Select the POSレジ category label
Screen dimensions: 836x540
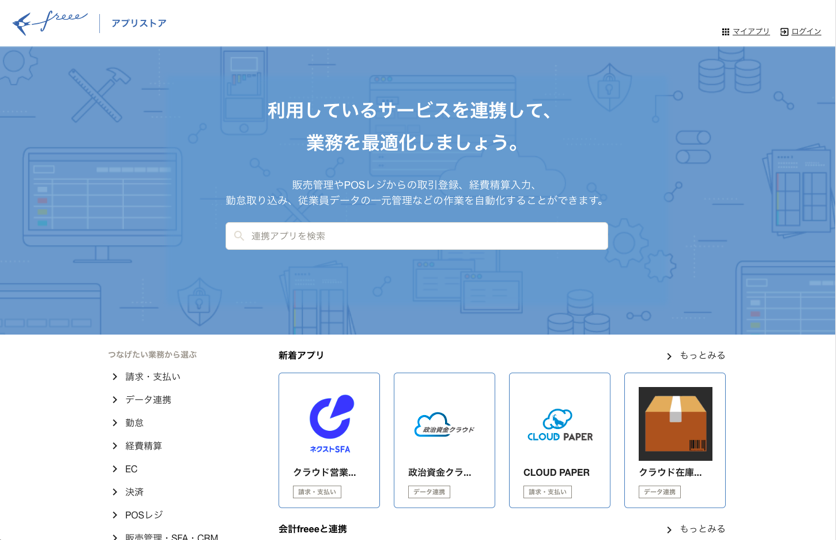click(144, 515)
